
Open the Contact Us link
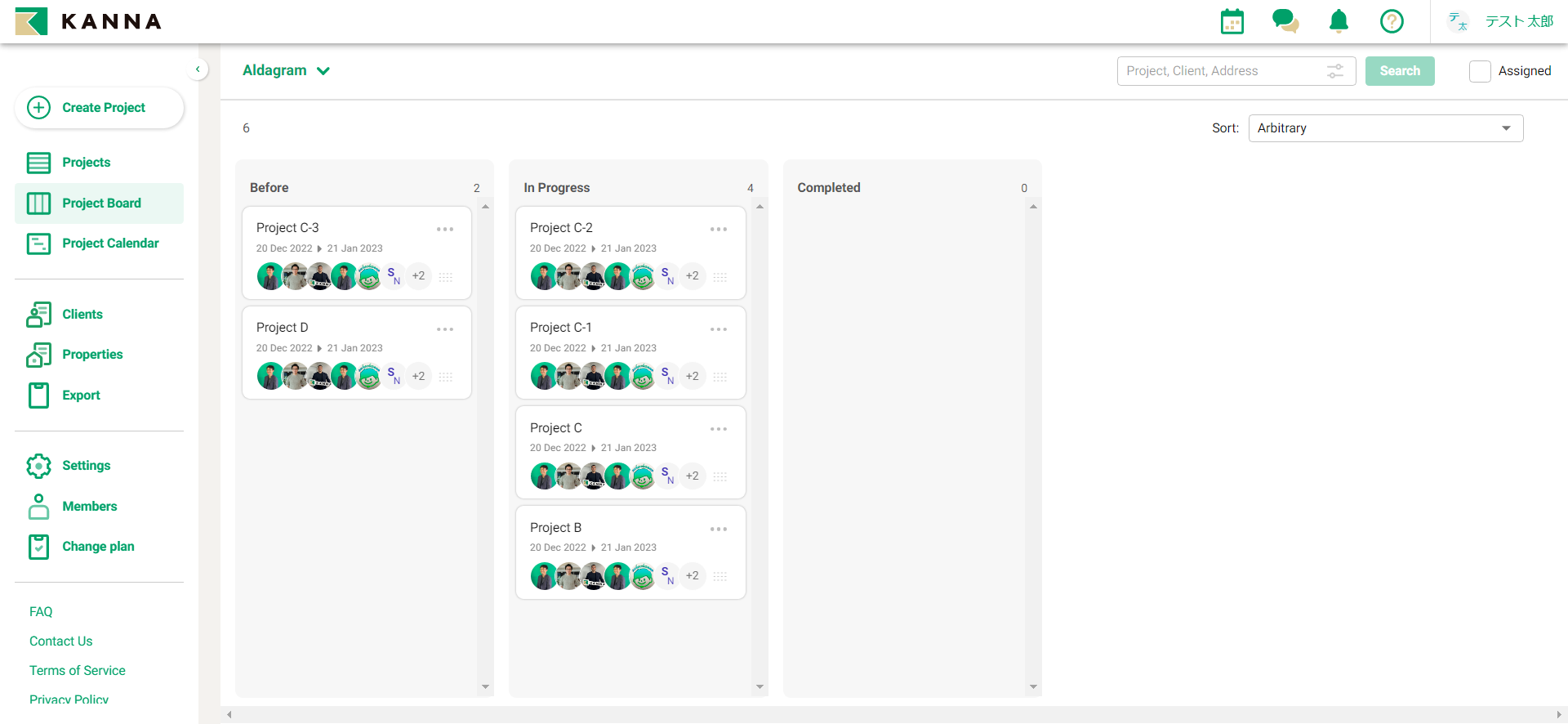tap(60, 641)
